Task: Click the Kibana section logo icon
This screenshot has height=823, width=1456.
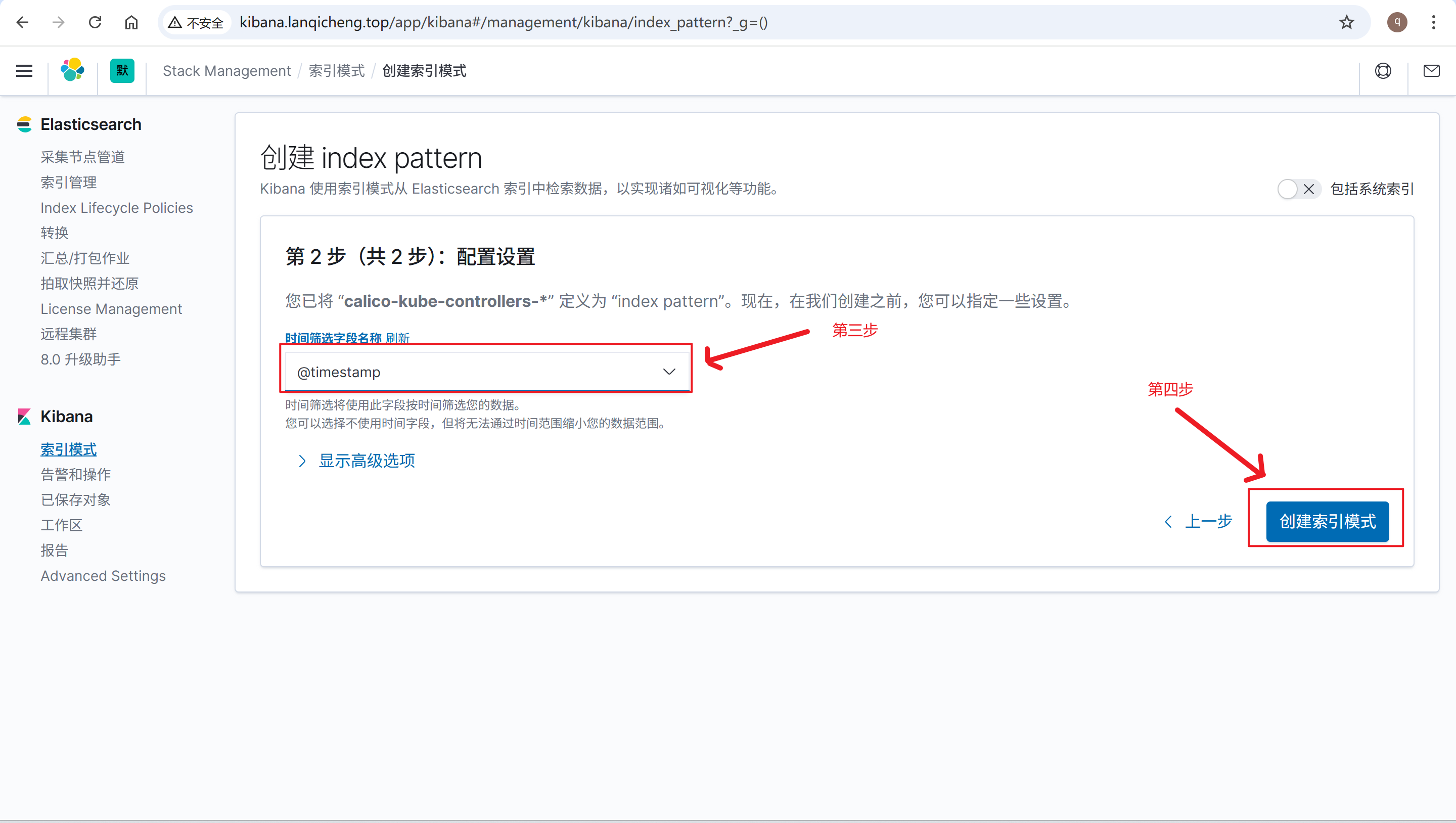Action: coord(24,417)
